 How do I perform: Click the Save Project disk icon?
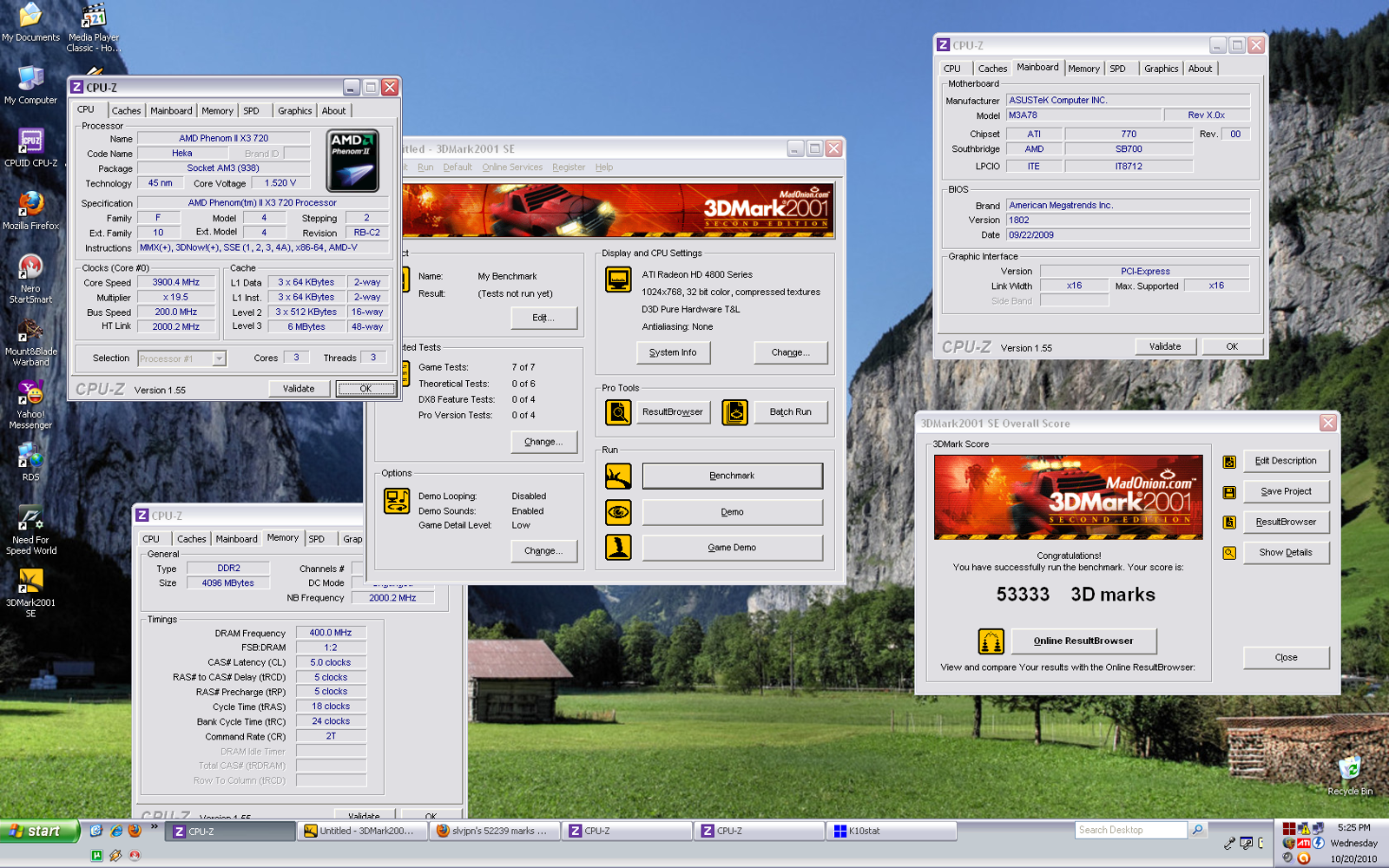point(1229,492)
